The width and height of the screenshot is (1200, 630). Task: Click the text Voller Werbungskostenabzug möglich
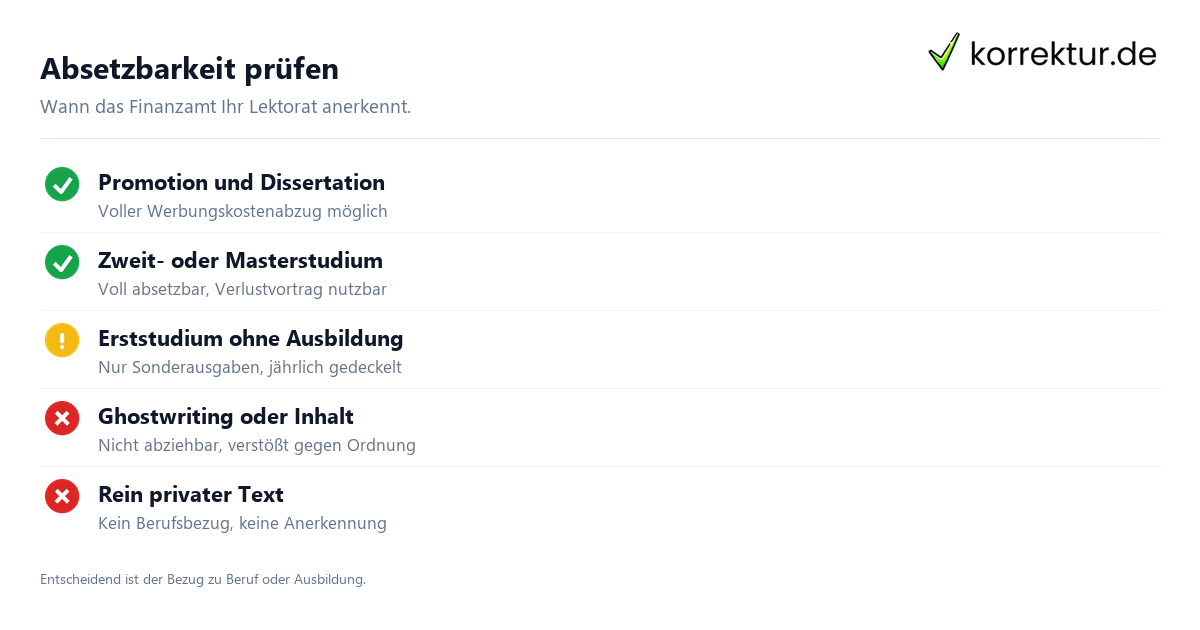pyautogui.click(x=243, y=212)
